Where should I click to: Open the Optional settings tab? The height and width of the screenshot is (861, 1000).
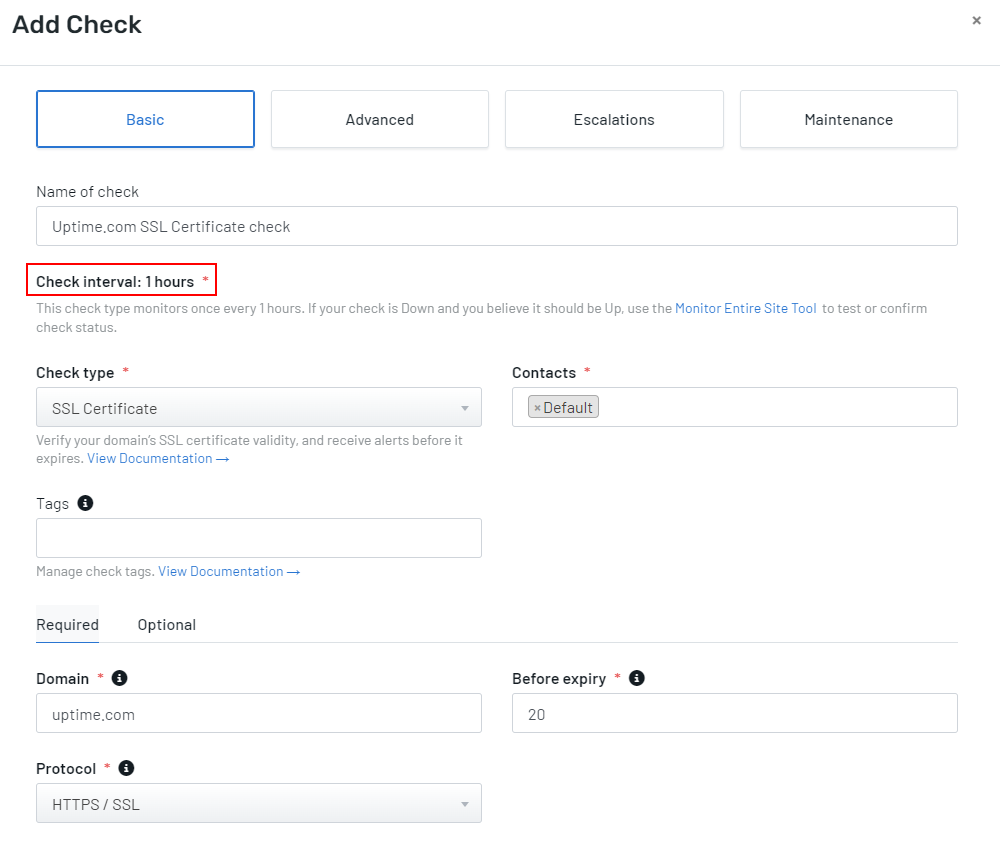click(x=166, y=624)
